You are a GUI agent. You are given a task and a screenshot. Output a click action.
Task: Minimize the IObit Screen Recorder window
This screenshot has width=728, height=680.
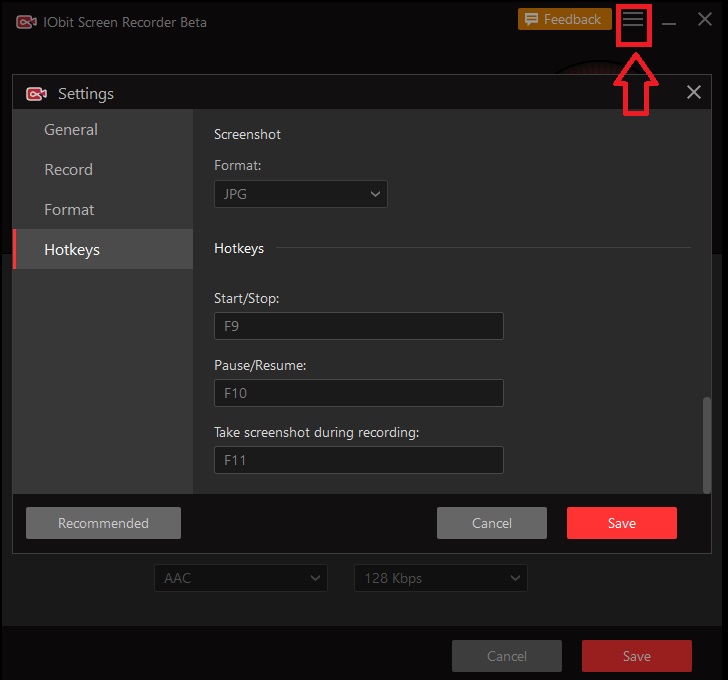pyautogui.click(x=669, y=22)
